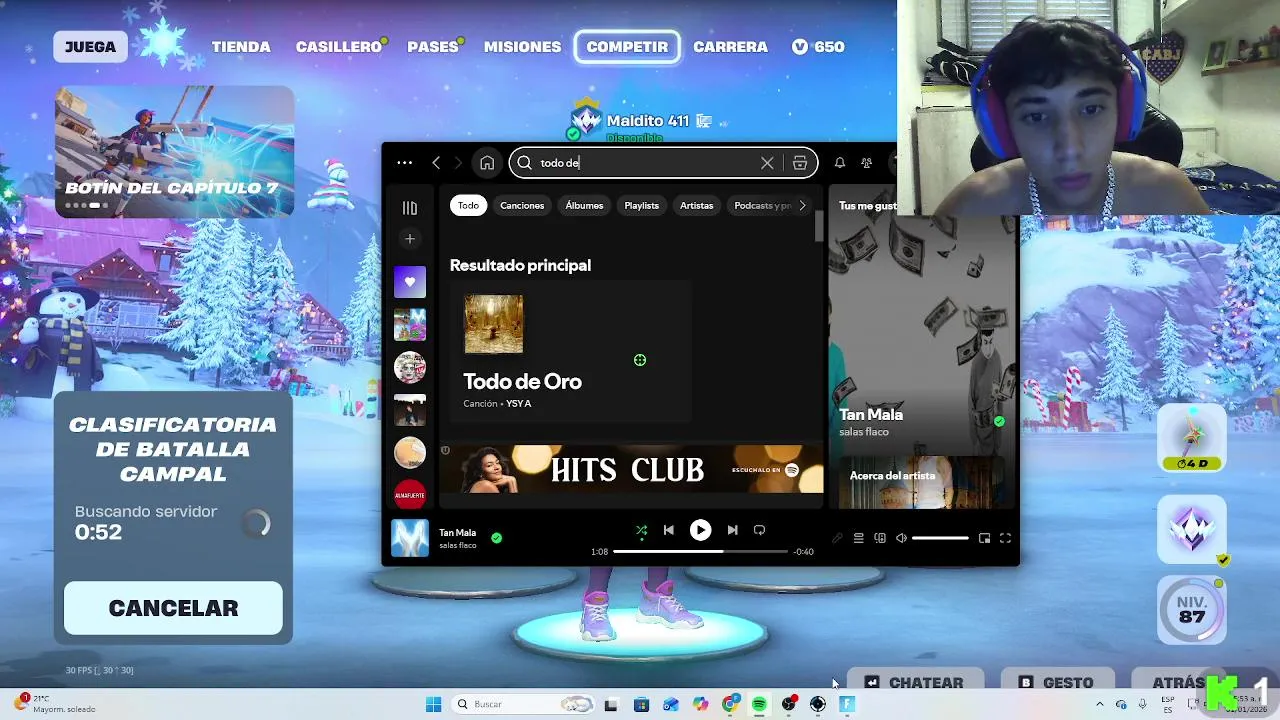Open Friend Activity icon
Viewport: 1280px width, 720px height.
pos(866,162)
